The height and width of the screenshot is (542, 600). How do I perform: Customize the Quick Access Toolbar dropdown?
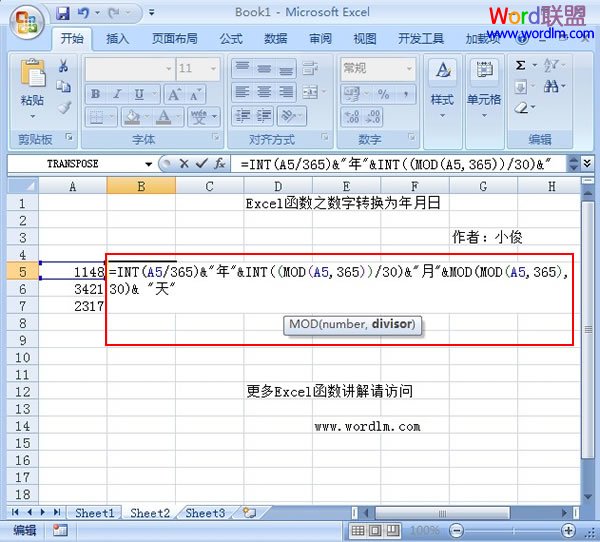coord(152,13)
